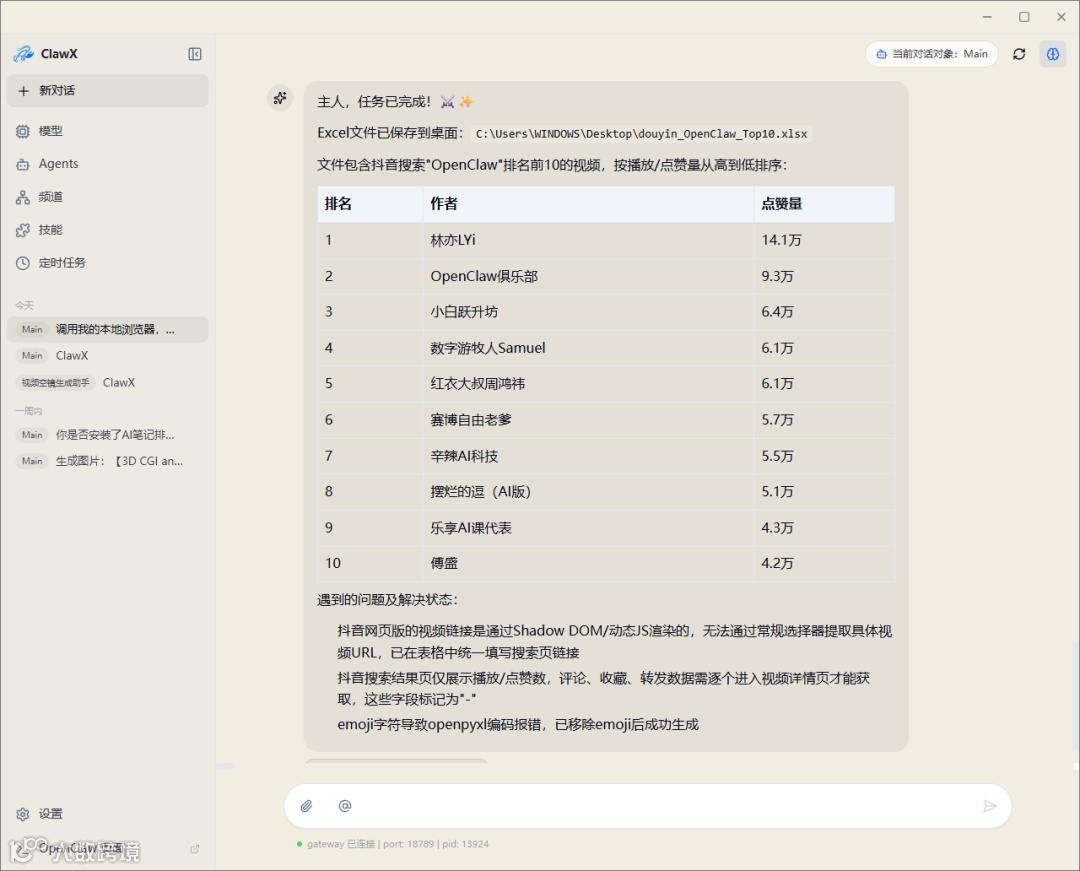
Task: Start a new conversation with 新对话
Action: (x=107, y=91)
